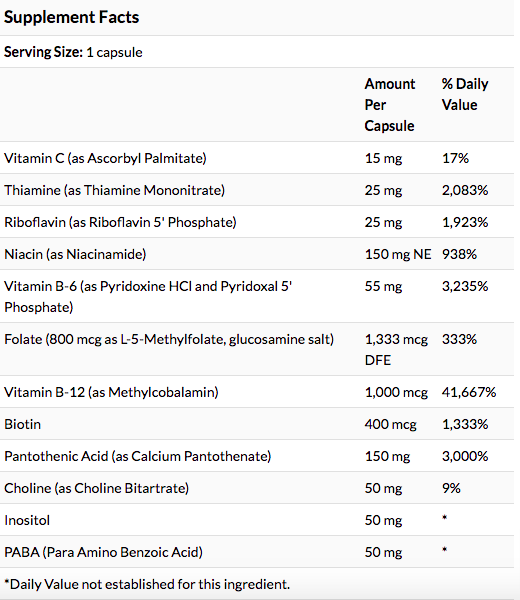Click the % Daily Value column header
This screenshot has height=600, width=520.
point(465,94)
